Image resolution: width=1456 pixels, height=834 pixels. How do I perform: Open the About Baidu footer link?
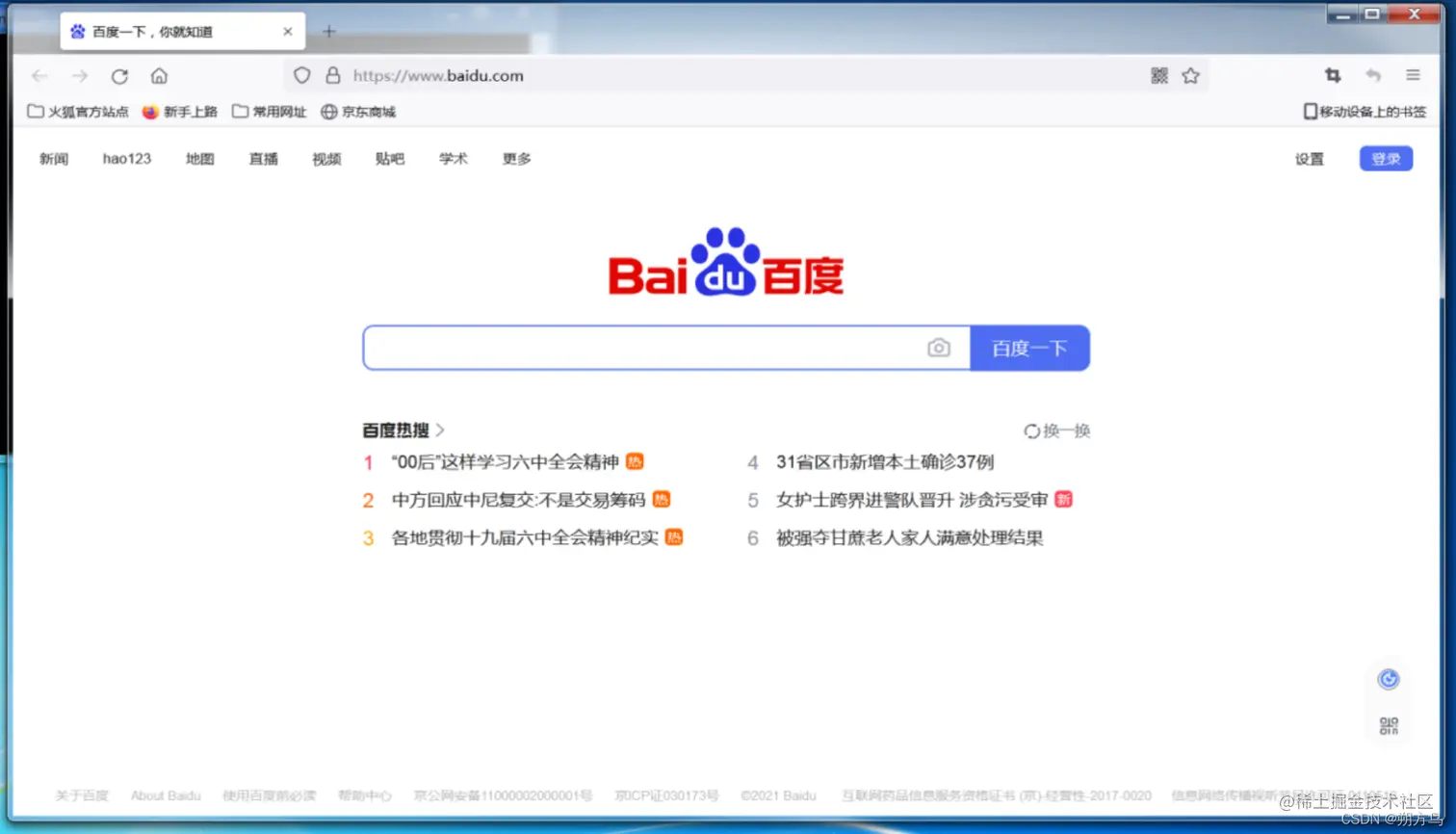pos(166,795)
